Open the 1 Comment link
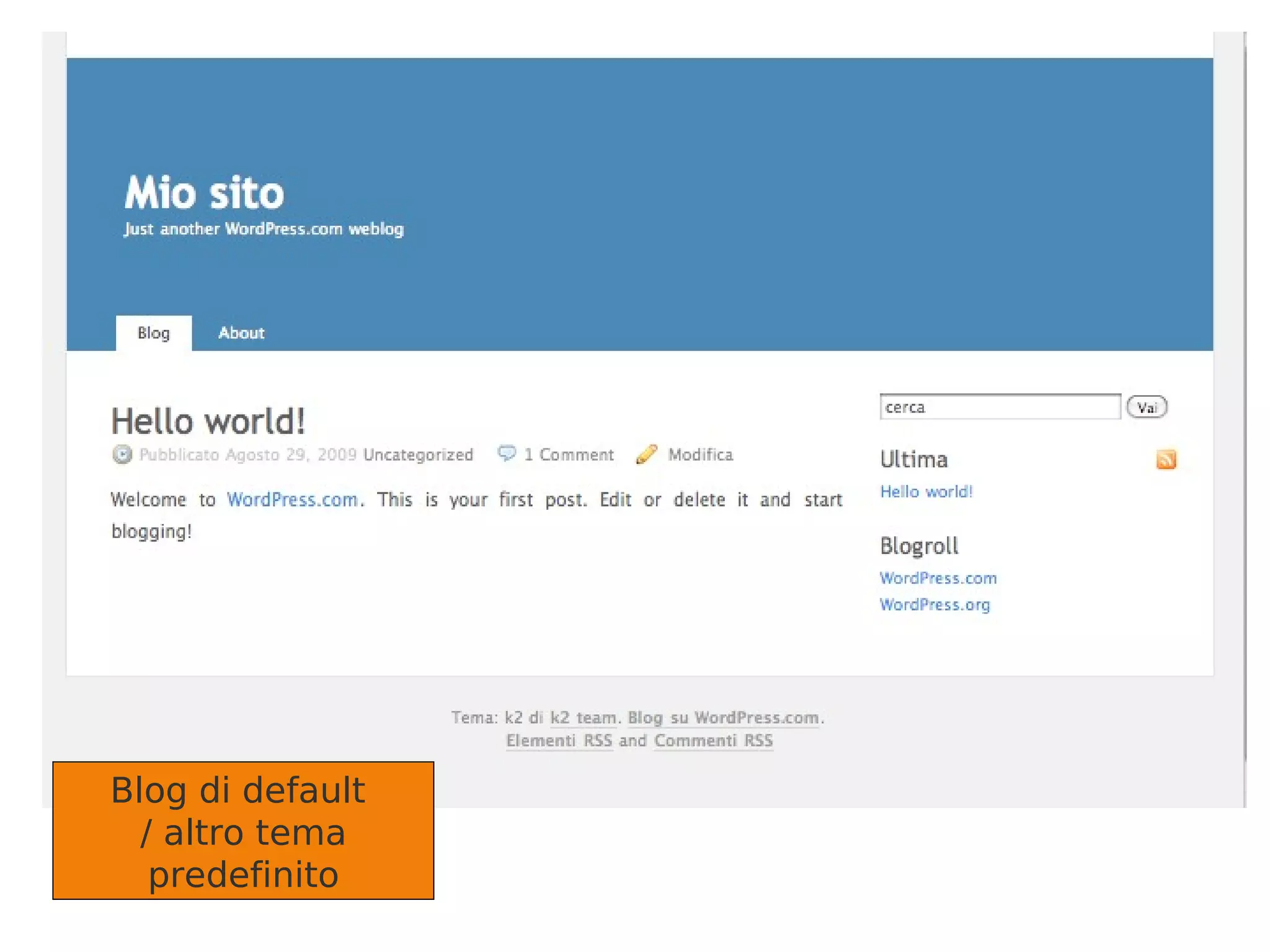 coord(569,455)
